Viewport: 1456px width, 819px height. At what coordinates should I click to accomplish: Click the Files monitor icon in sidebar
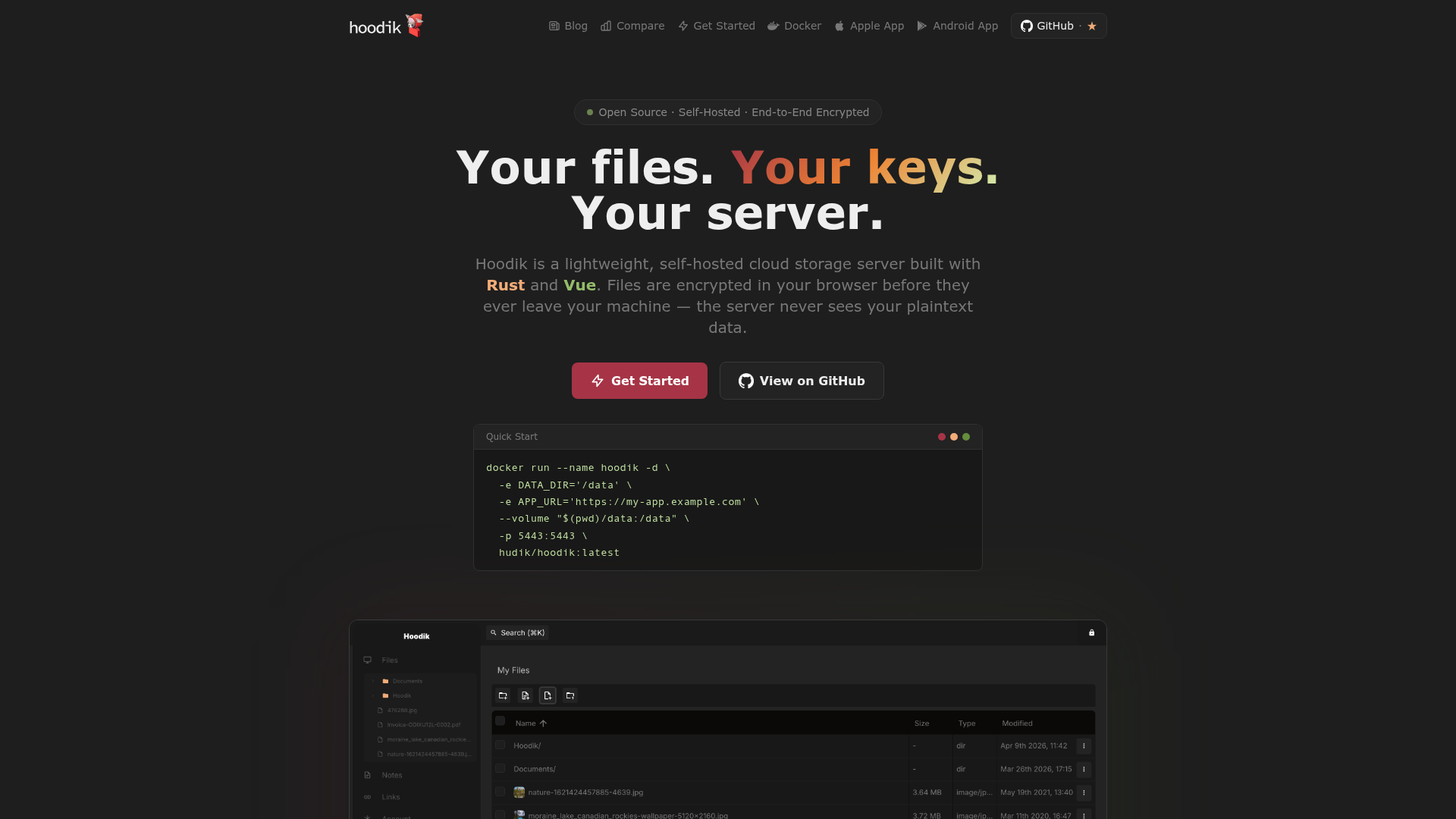(x=368, y=660)
